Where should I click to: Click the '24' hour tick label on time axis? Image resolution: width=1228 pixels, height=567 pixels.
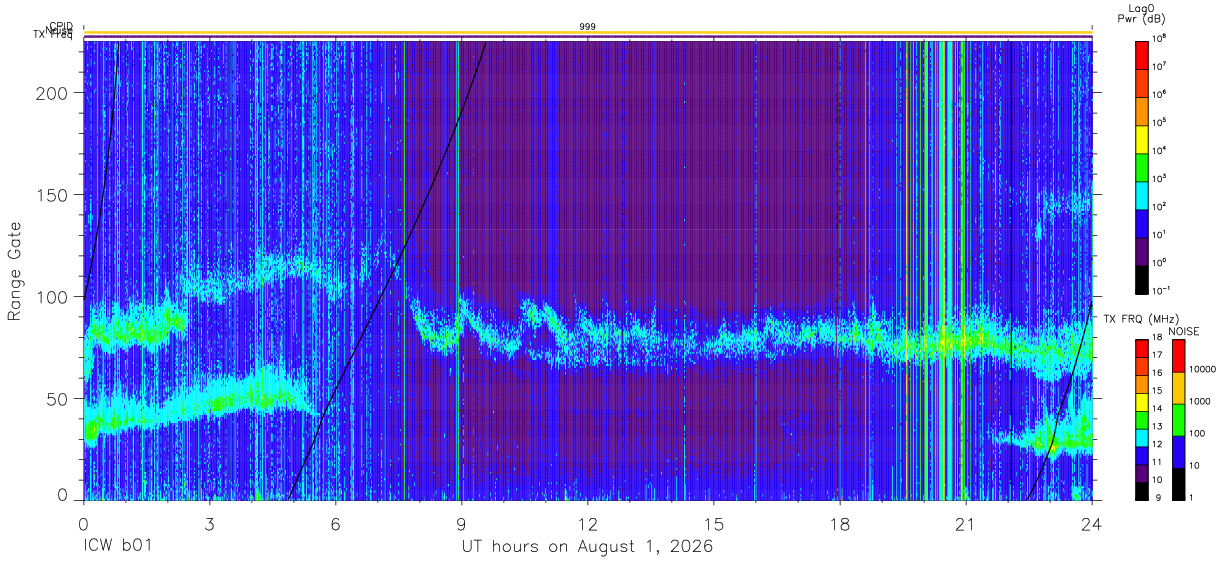[1091, 524]
